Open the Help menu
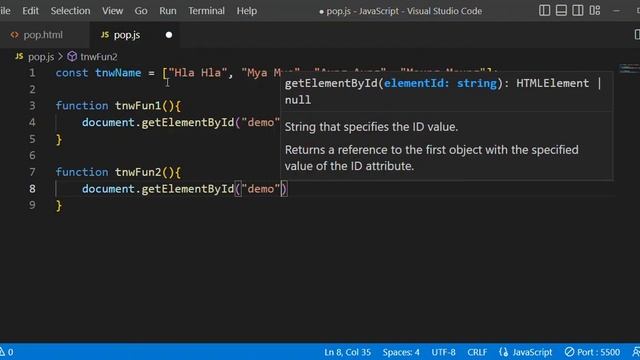This screenshot has height=360, width=640. (247, 11)
